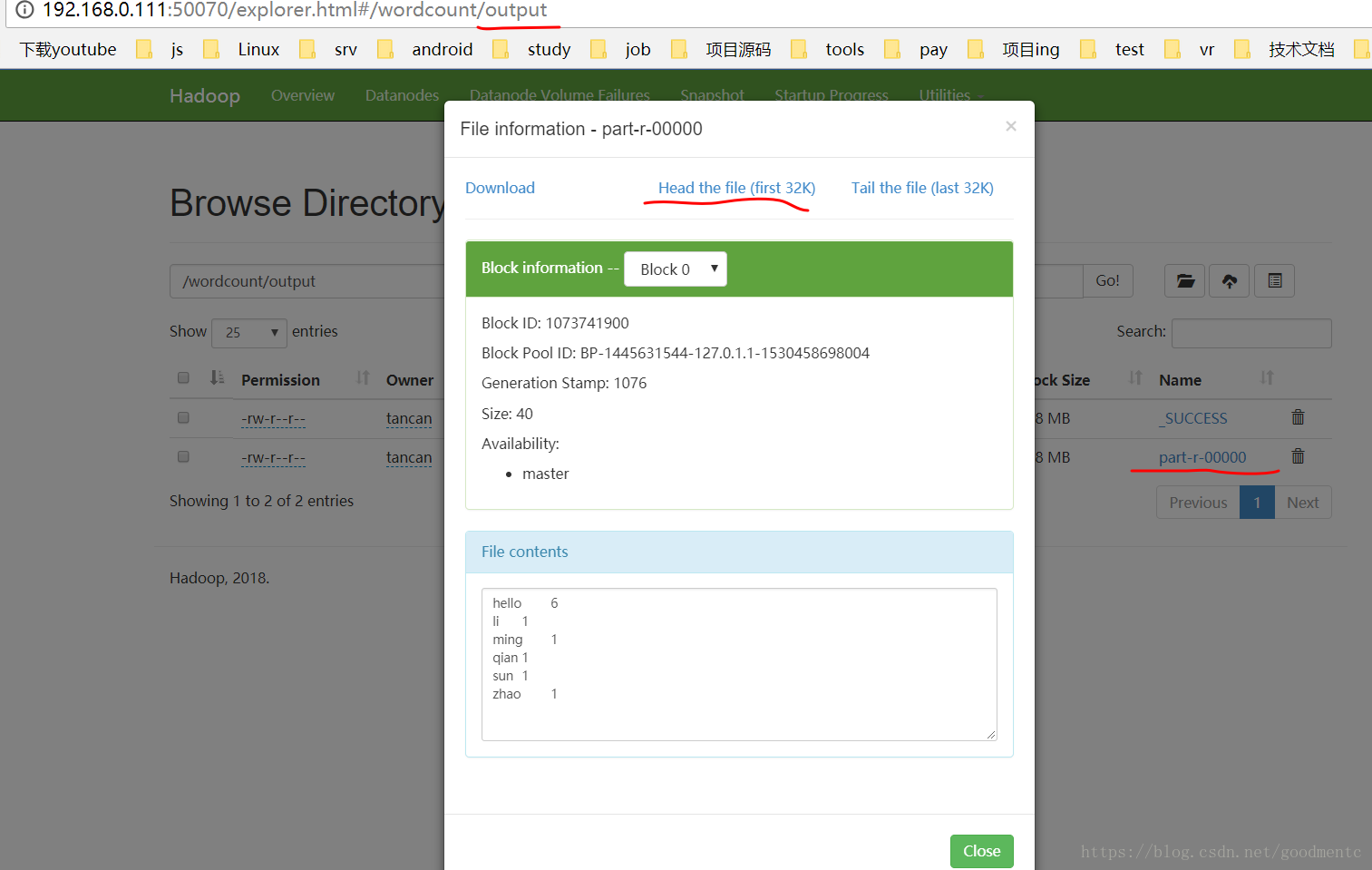Click owner tancan in part-r-00000 row
This screenshot has height=870, width=1372.
409,457
